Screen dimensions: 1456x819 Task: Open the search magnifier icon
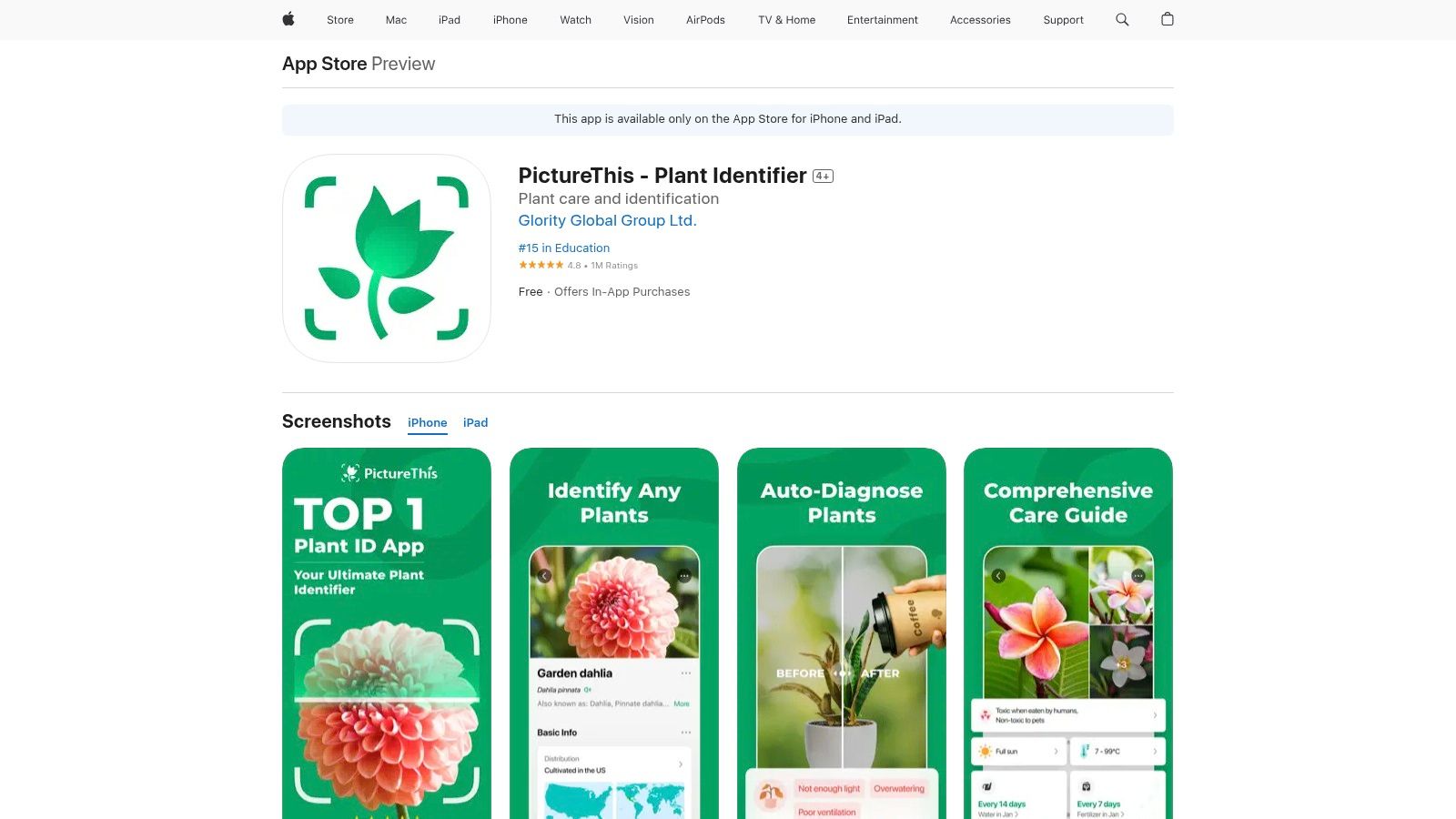tap(1122, 19)
